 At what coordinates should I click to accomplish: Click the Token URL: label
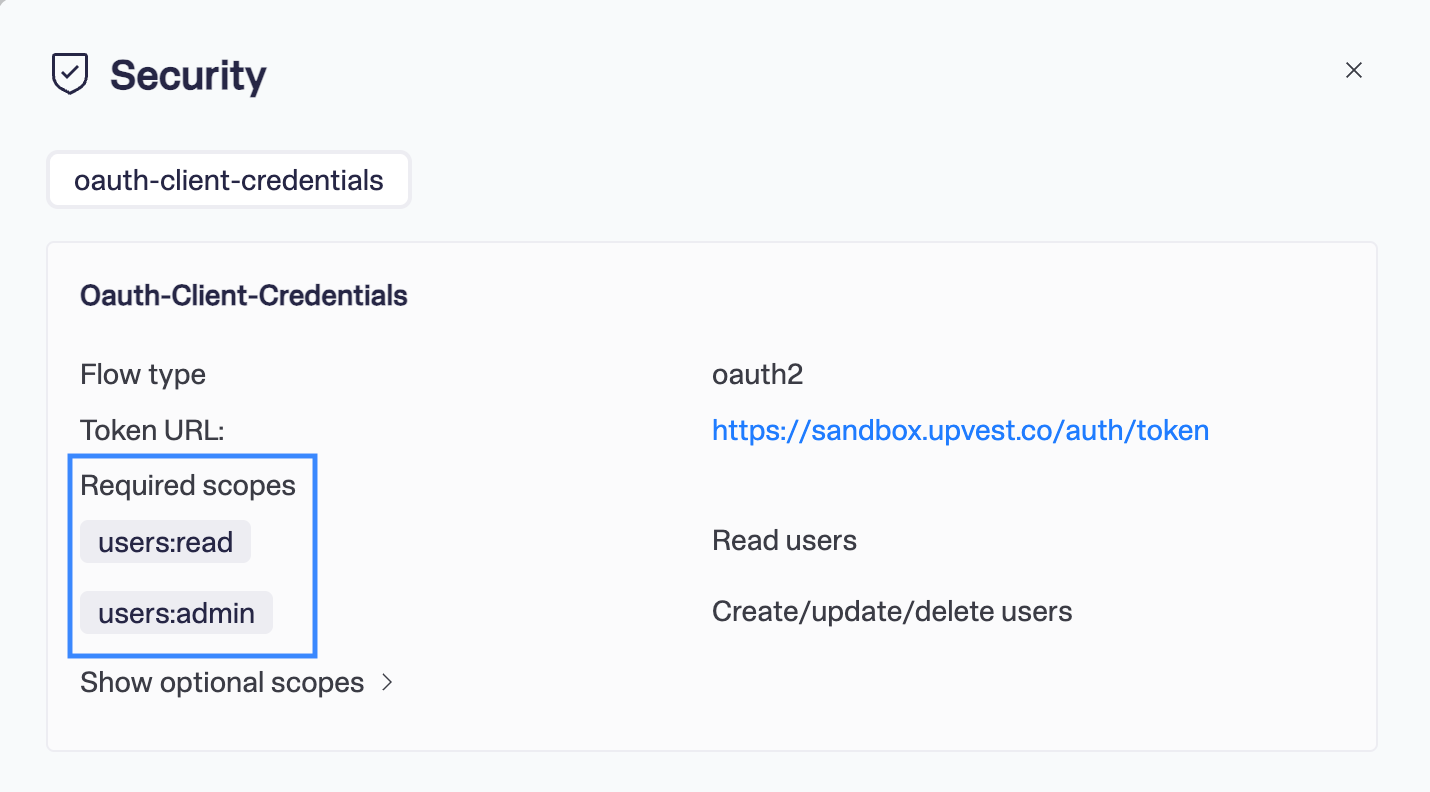tap(152, 430)
